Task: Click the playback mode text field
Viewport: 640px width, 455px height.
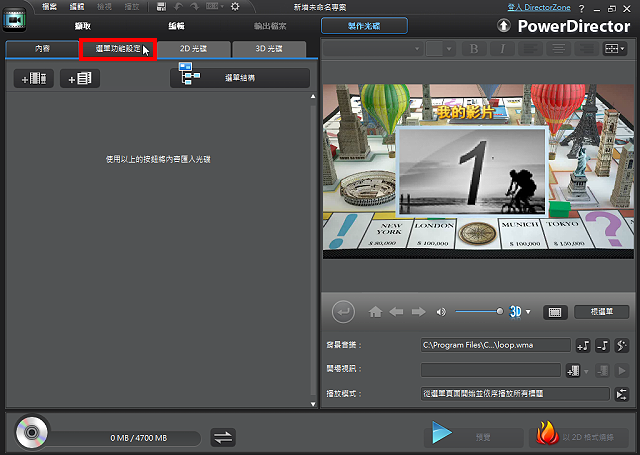Action: pos(515,394)
